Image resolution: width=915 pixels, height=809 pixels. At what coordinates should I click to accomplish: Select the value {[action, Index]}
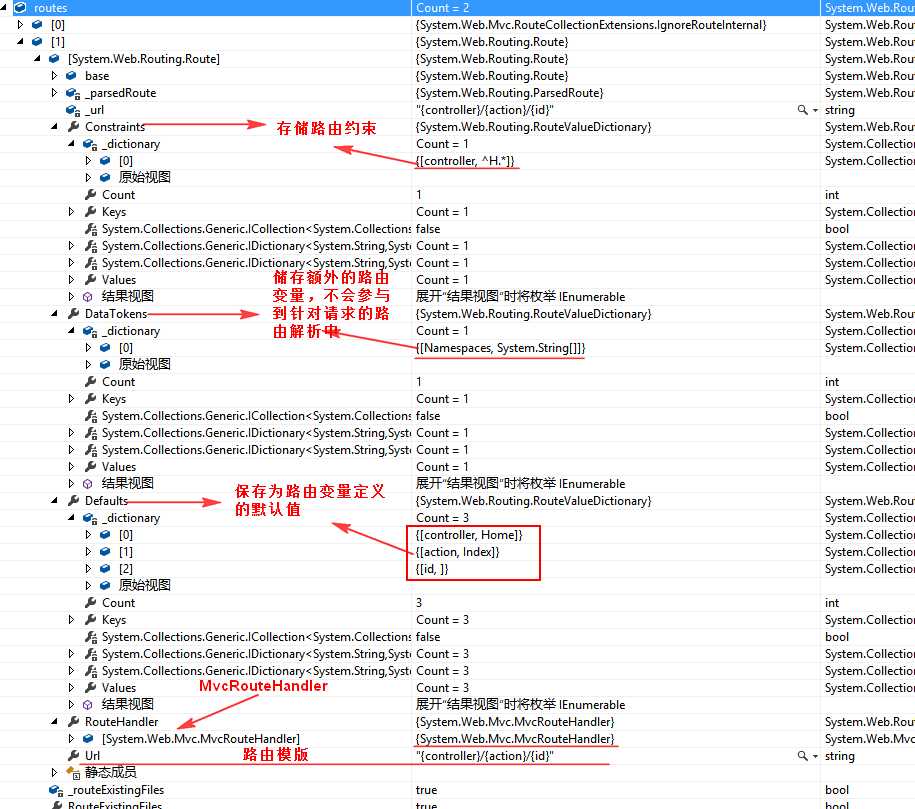pyautogui.click(x=458, y=552)
